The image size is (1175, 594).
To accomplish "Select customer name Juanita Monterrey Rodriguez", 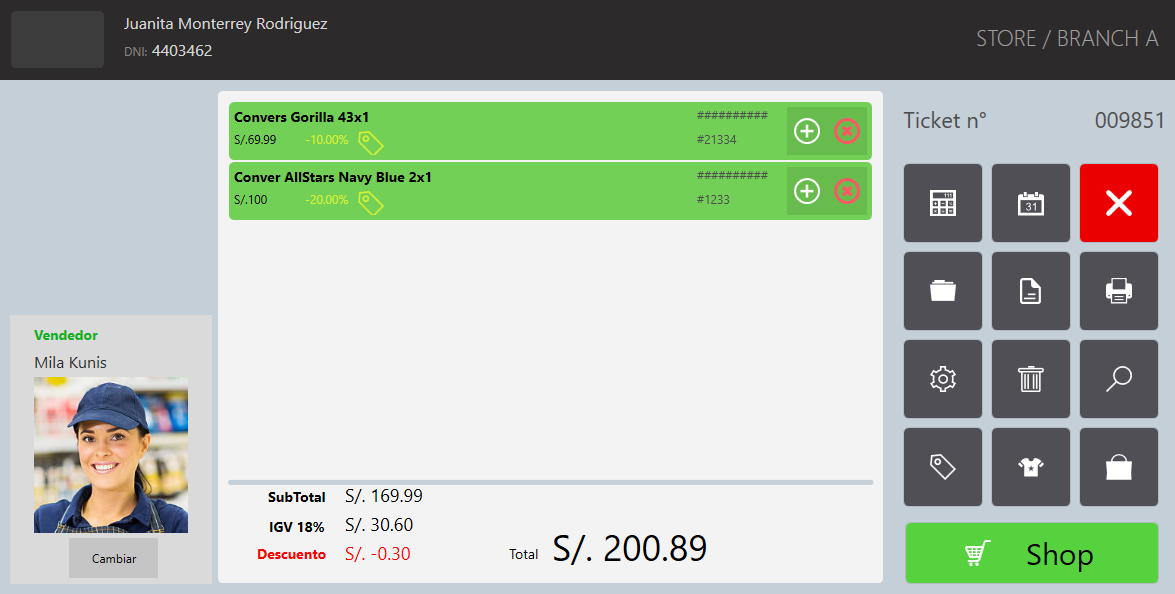I will pos(226,24).
